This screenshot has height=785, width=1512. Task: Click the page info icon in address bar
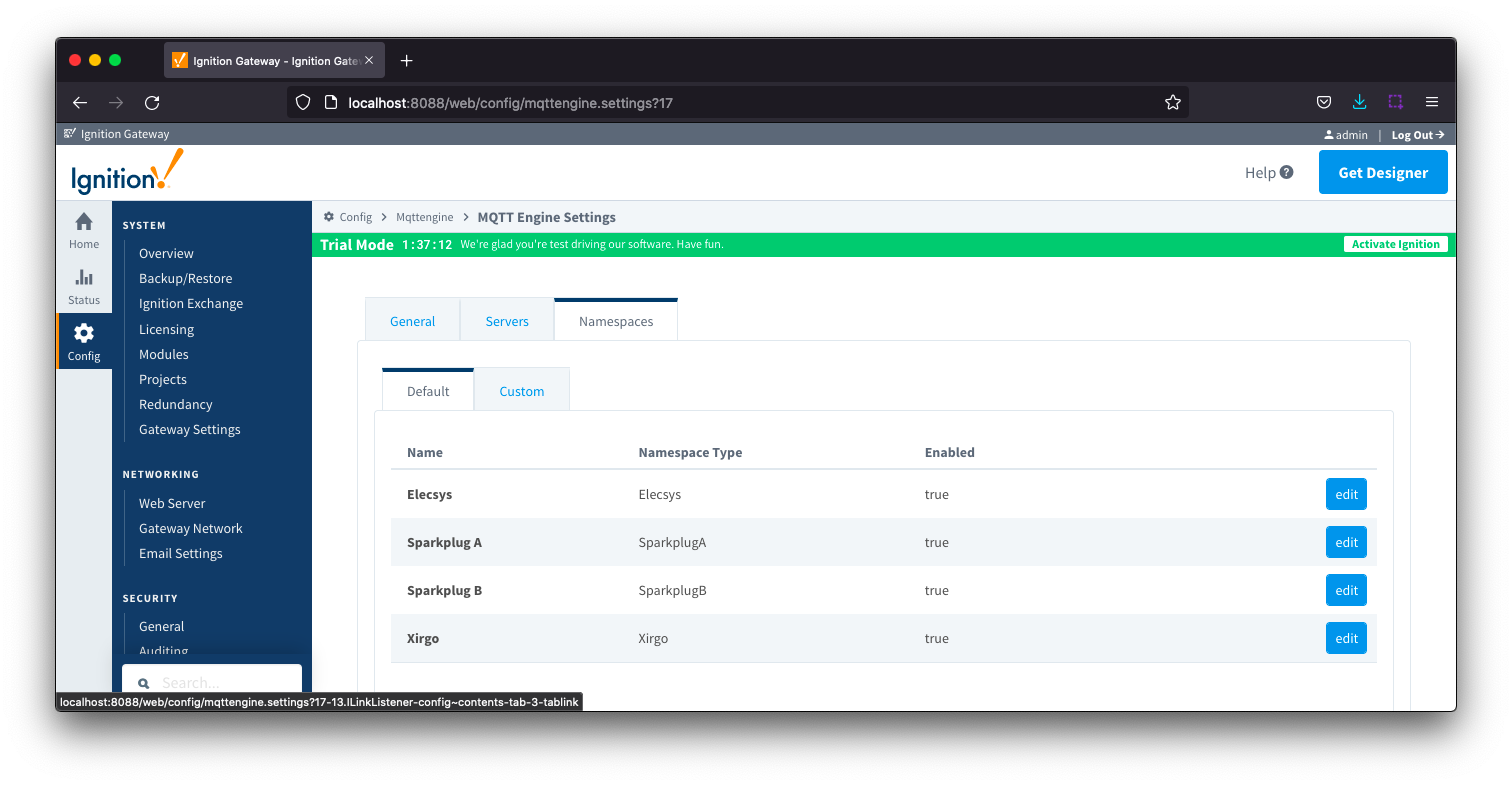point(332,102)
